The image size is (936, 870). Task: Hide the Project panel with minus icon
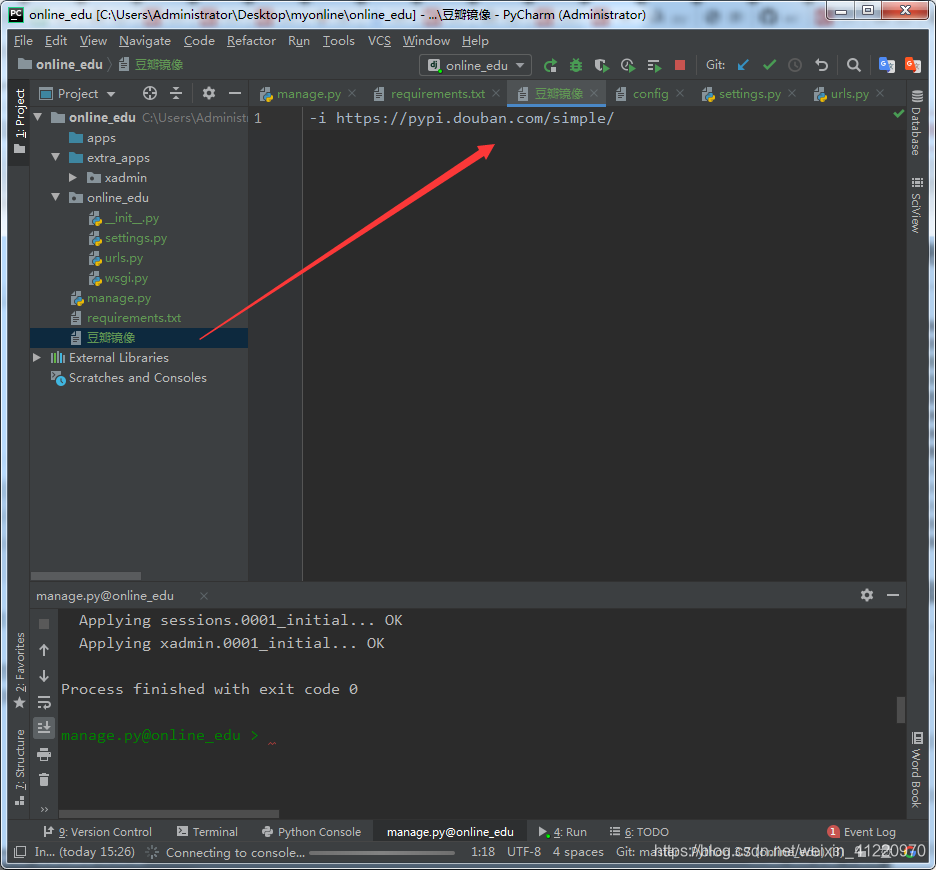click(235, 93)
